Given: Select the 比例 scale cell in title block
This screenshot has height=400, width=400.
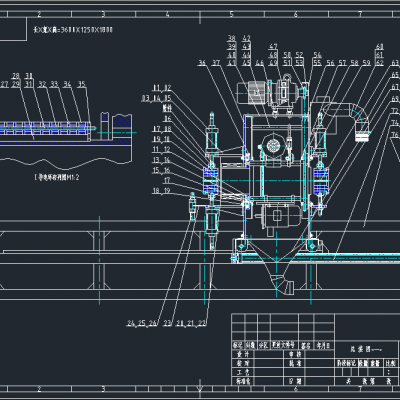Looking at the screenshot, I should pyautogui.click(x=390, y=363).
